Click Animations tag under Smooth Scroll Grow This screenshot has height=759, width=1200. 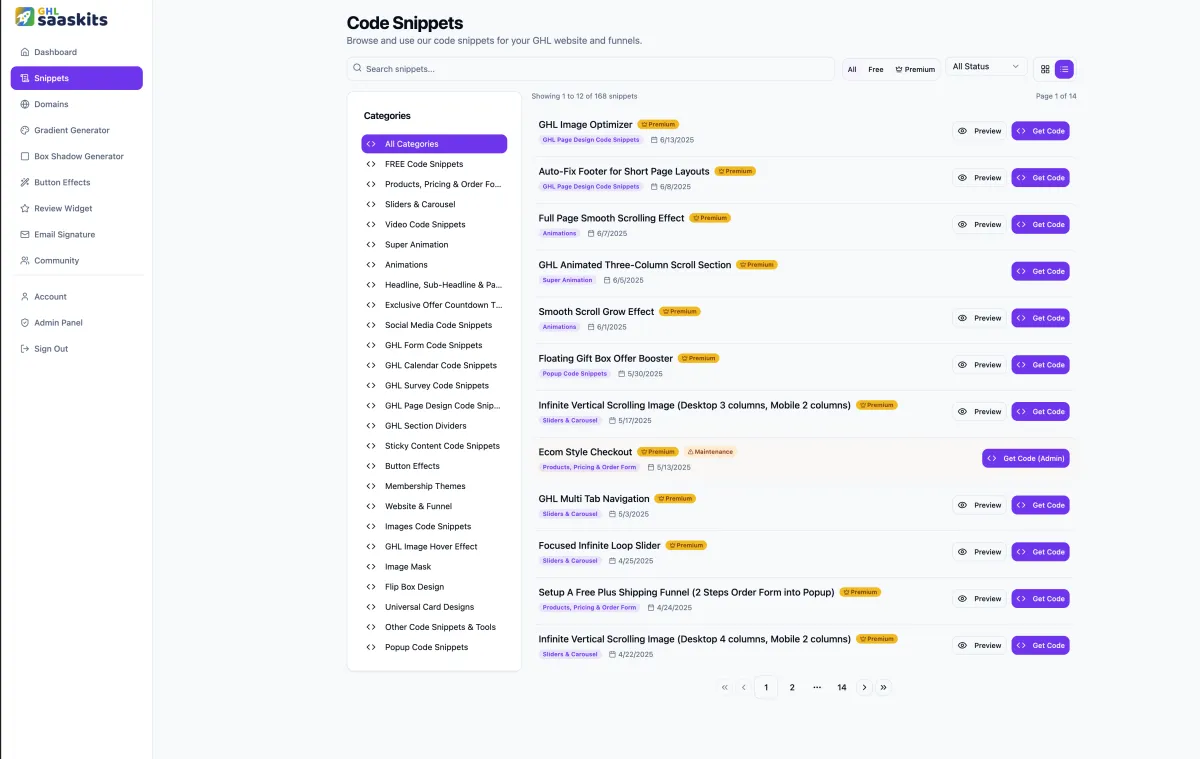(x=560, y=327)
